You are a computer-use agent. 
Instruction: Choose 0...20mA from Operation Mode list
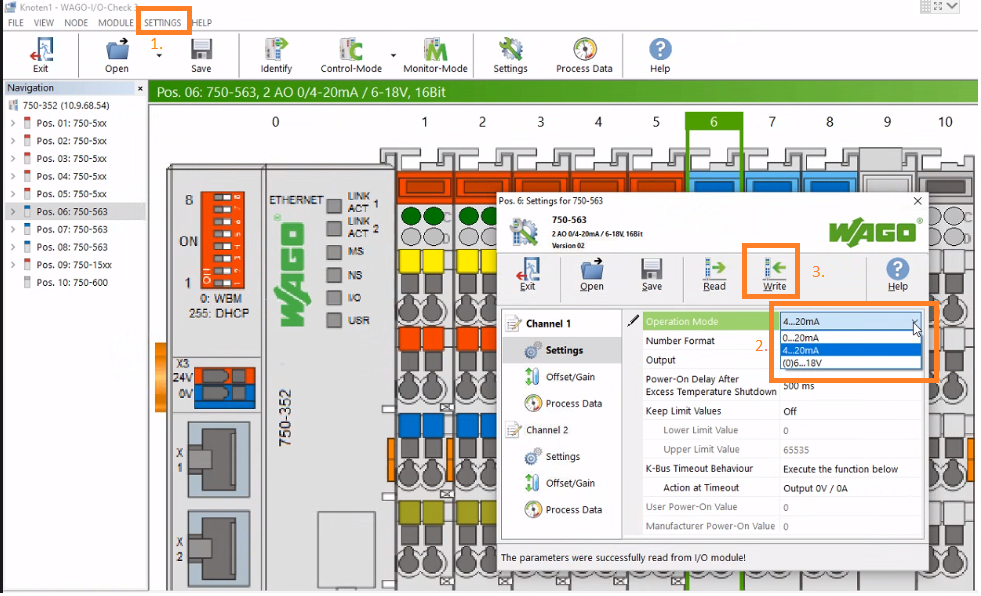(x=851, y=338)
